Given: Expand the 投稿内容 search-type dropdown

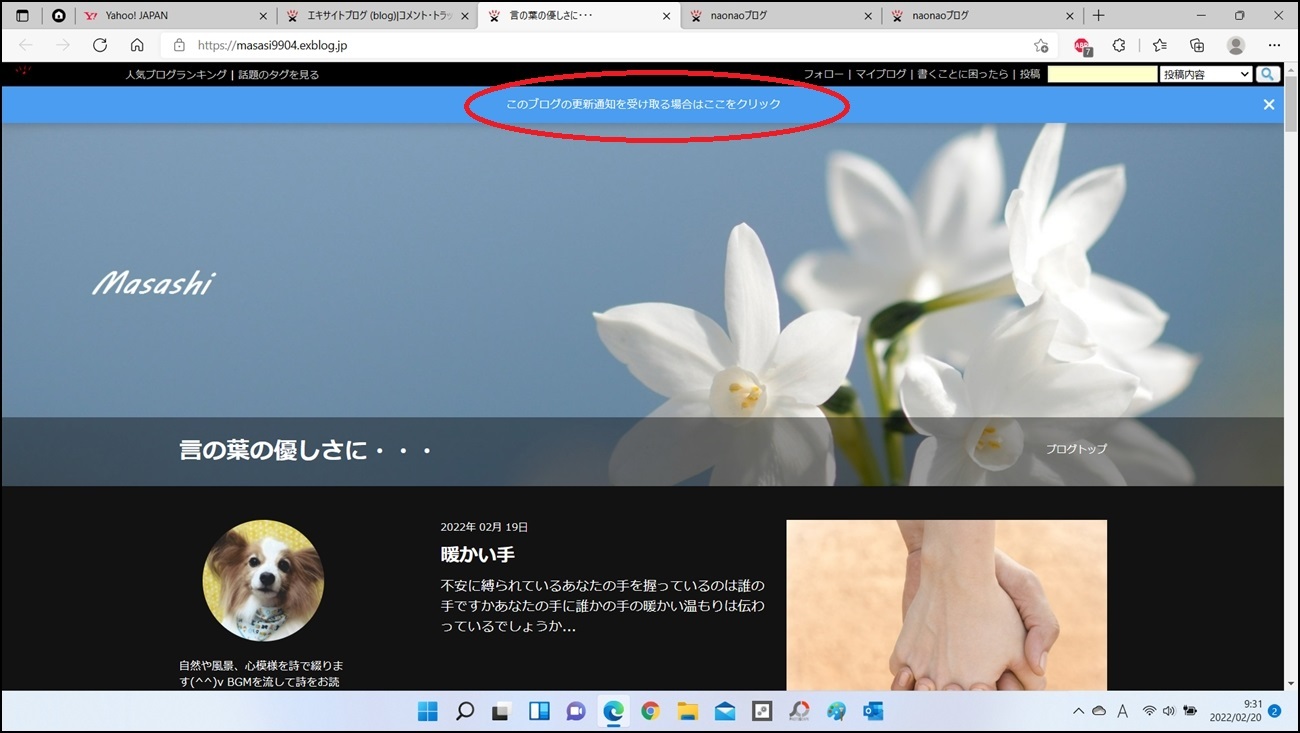Looking at the screenshot, I should pos(1206,74).
